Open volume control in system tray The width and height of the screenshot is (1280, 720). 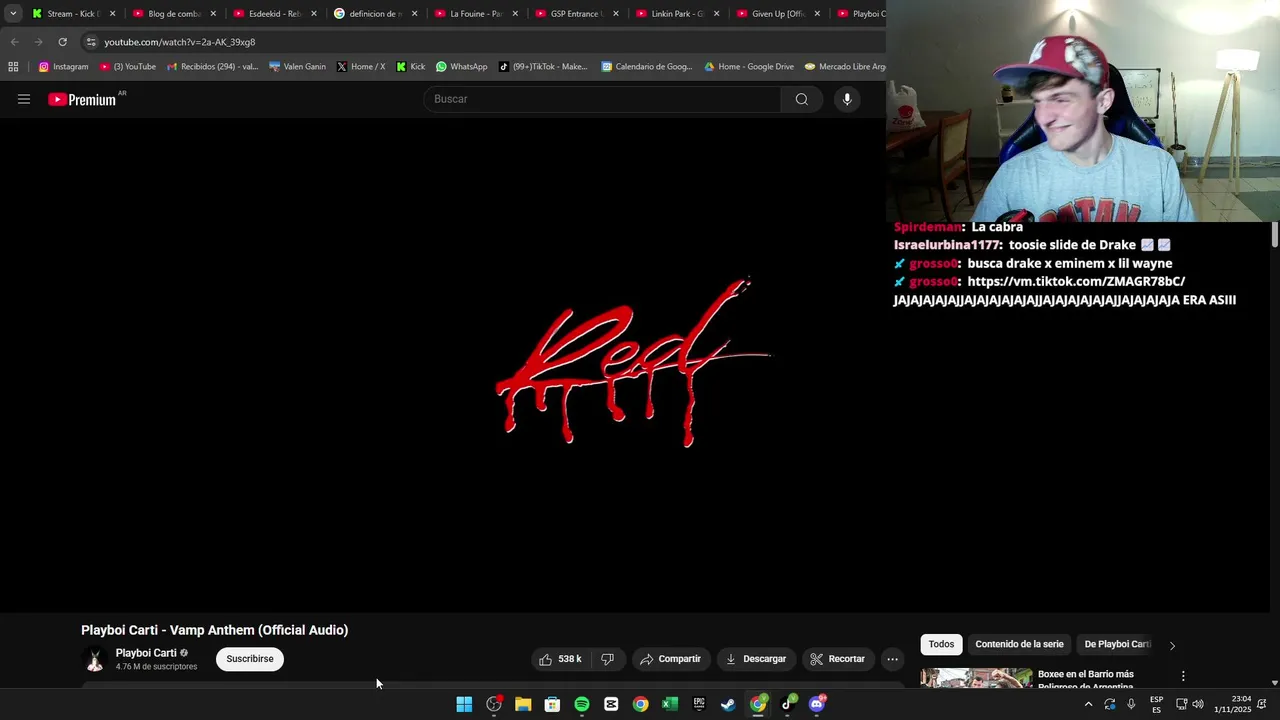[x=1198, y=704]
